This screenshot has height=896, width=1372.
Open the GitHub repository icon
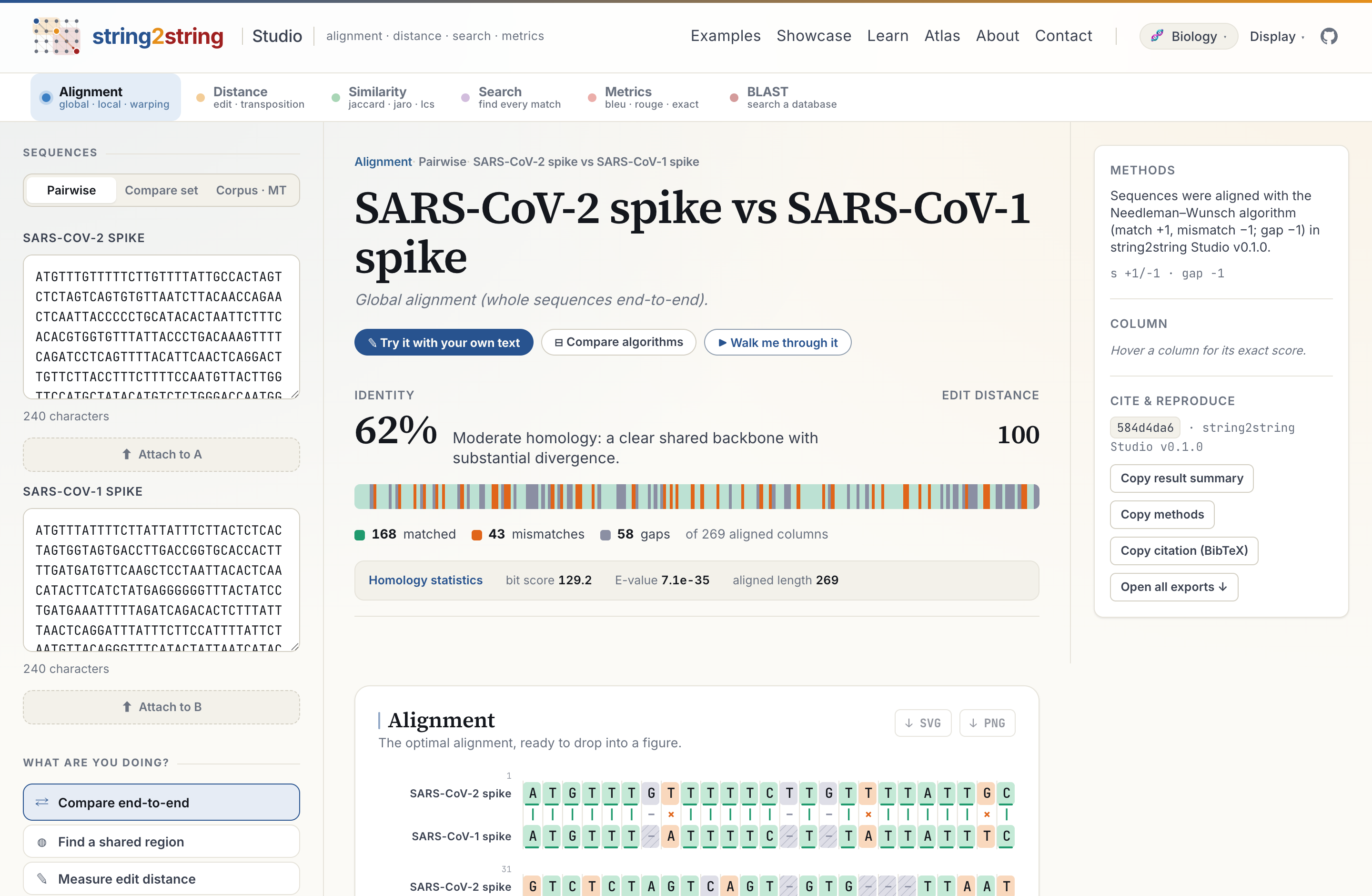tap(1329, 36)
